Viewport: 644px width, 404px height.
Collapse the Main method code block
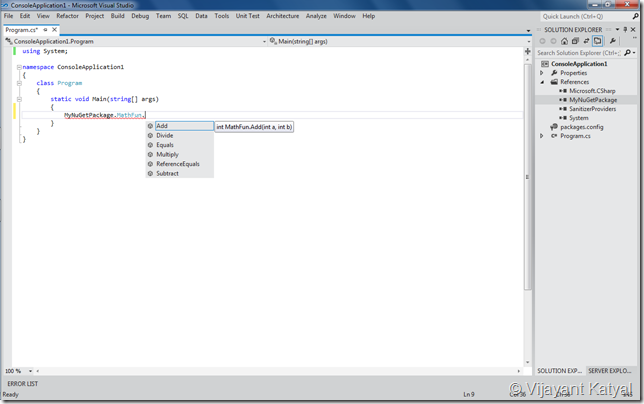19,99
